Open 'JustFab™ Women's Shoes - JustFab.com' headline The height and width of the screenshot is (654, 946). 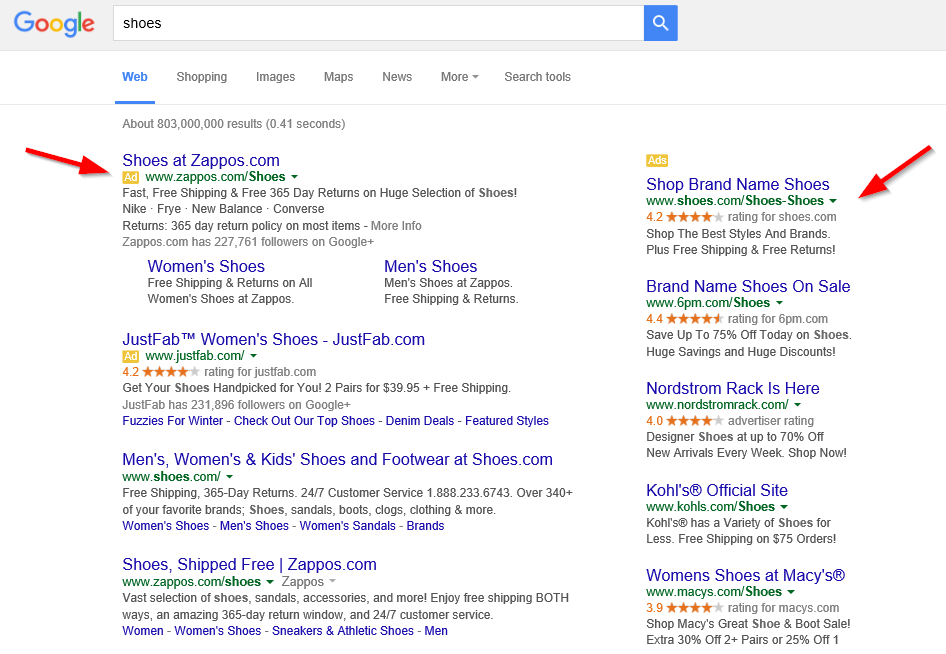click(x=274, y=339)
